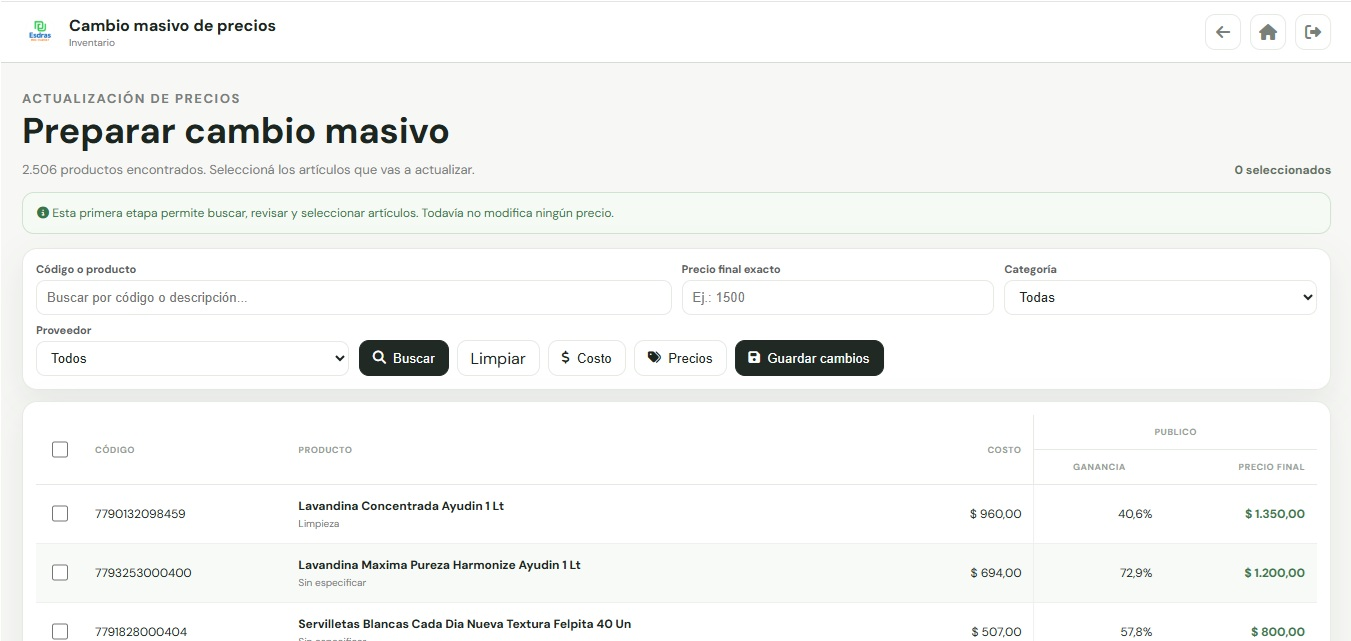Image resolution: width=1351 pixels, height=641 pixels.
Task: Go to home via house icon
Action: coord(1268,32)
